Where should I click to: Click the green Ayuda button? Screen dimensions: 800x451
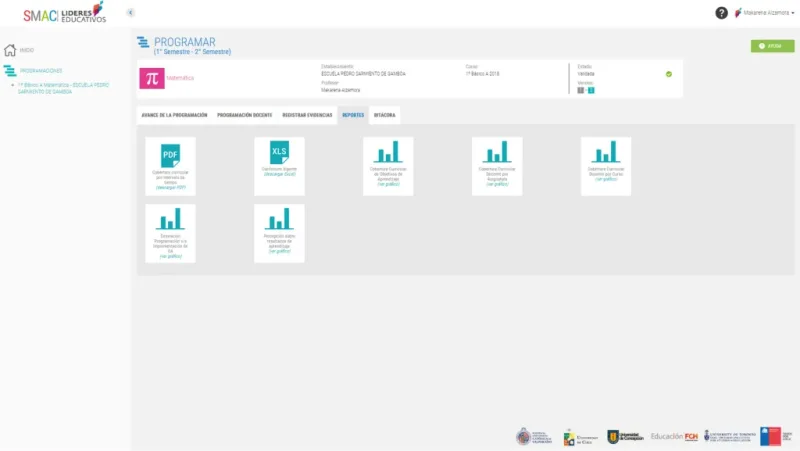pos(772,46)
